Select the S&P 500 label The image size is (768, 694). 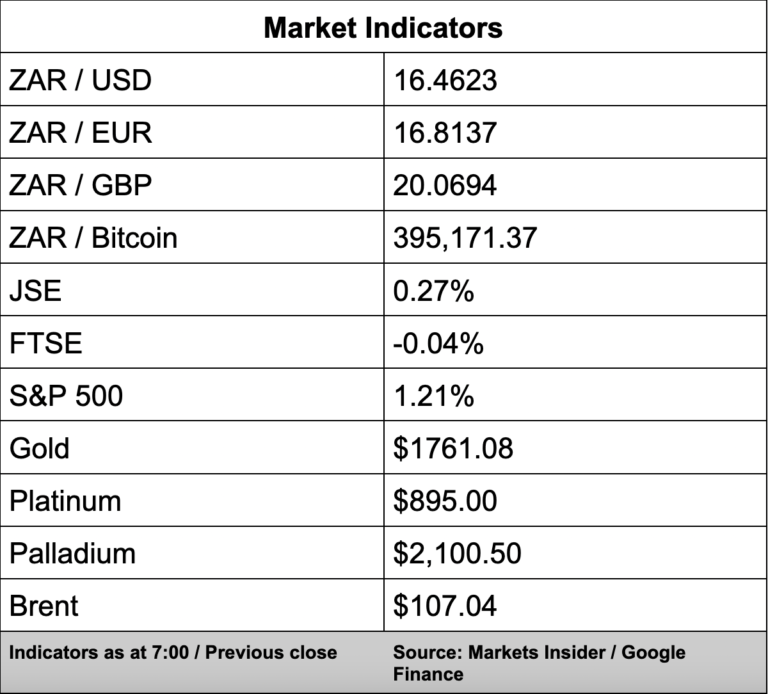(x=66, y=396)
